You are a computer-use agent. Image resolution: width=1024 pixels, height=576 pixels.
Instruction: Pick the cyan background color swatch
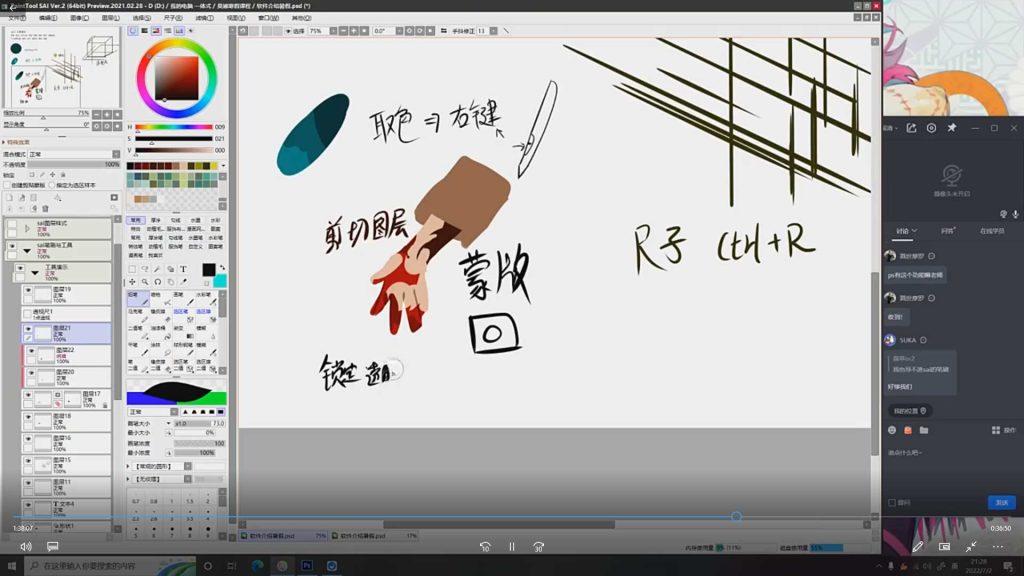click(220, 281)
